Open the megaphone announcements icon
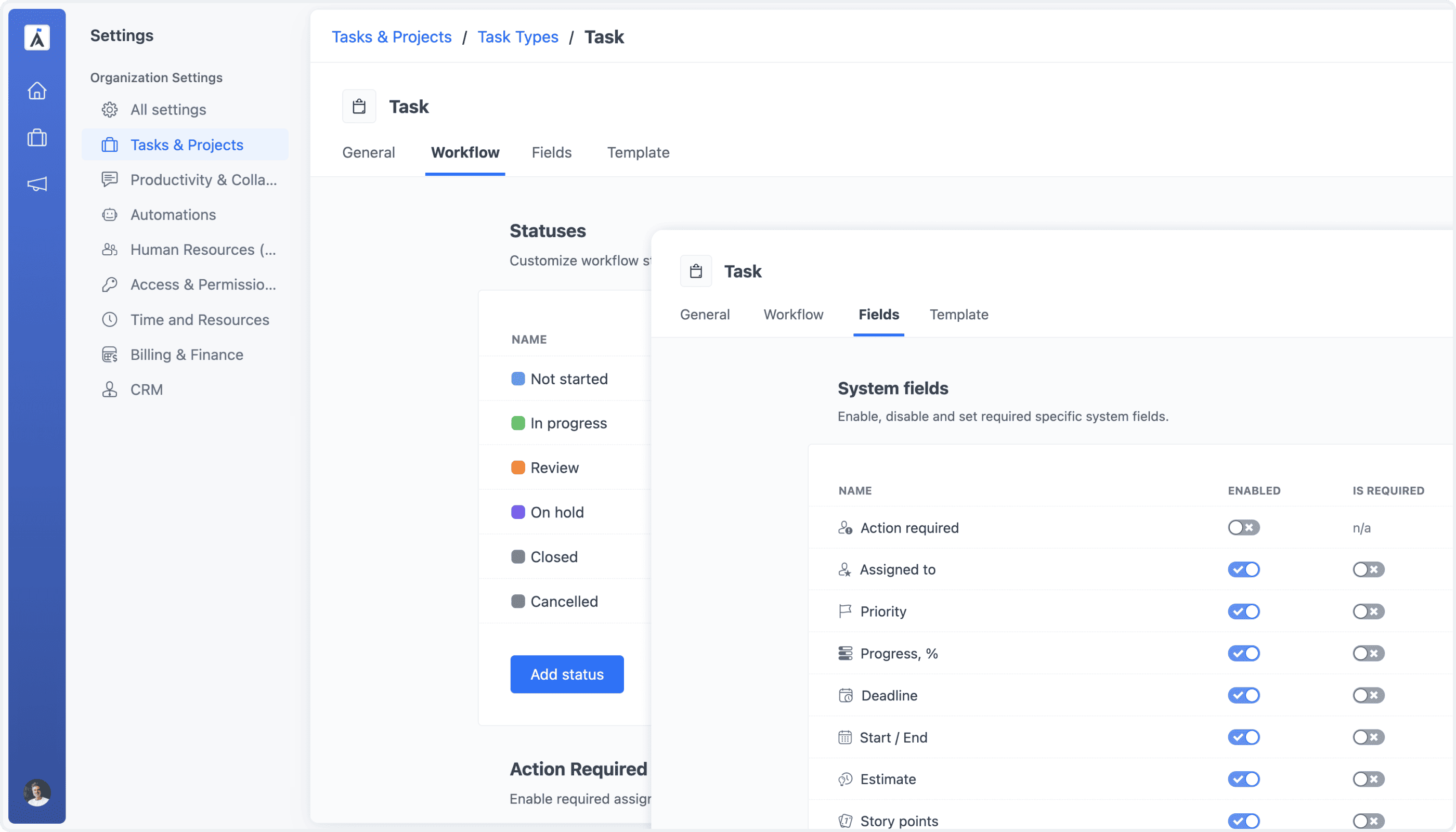This screenshot has height=832, width=1456. pyautogui.click(x=37, y=184)
